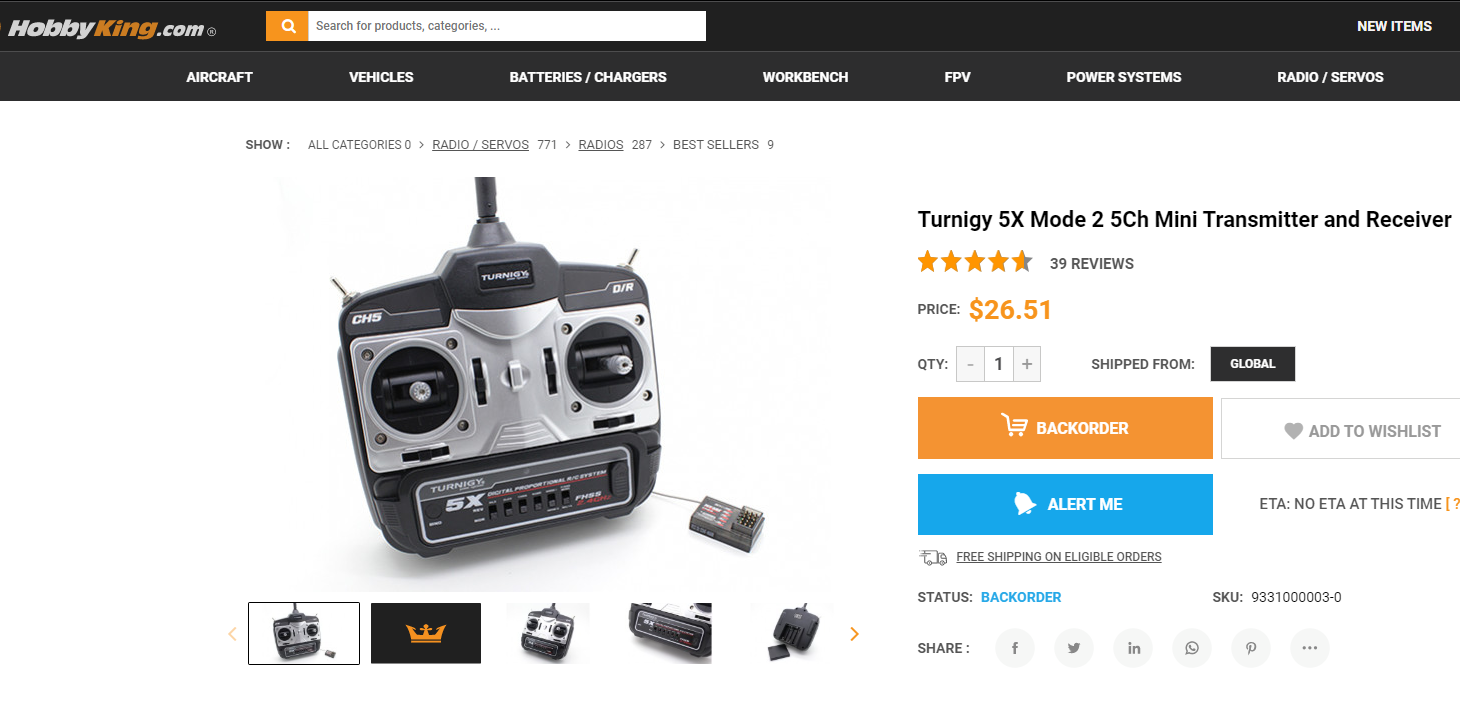The image size is (1460, 705).
Task: Select Global shipped-from option
Action: pyautogui.click(x=1253, y=364)
